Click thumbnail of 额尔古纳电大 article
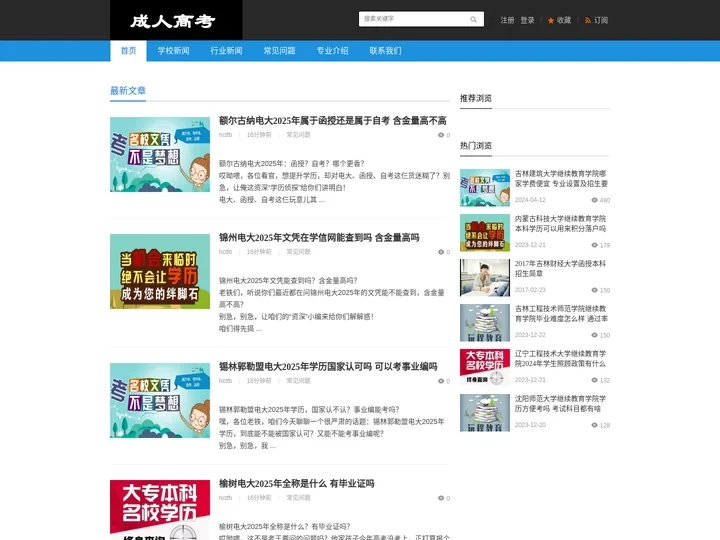This screenshot has width=720, height=540. [160, 154]
